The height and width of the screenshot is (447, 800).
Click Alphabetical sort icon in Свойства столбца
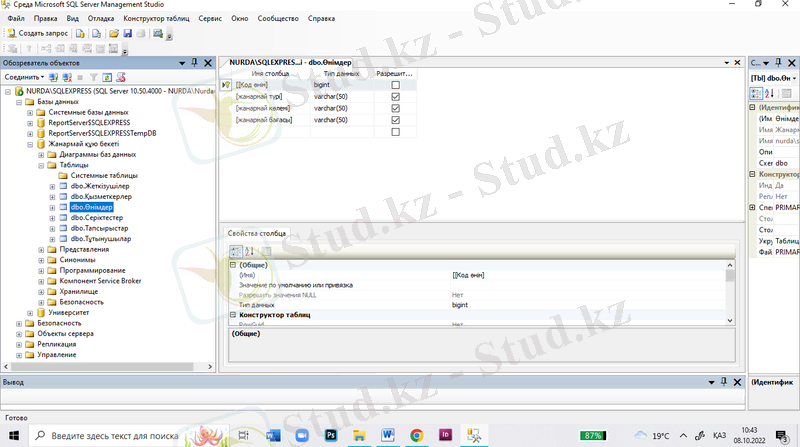249,251
